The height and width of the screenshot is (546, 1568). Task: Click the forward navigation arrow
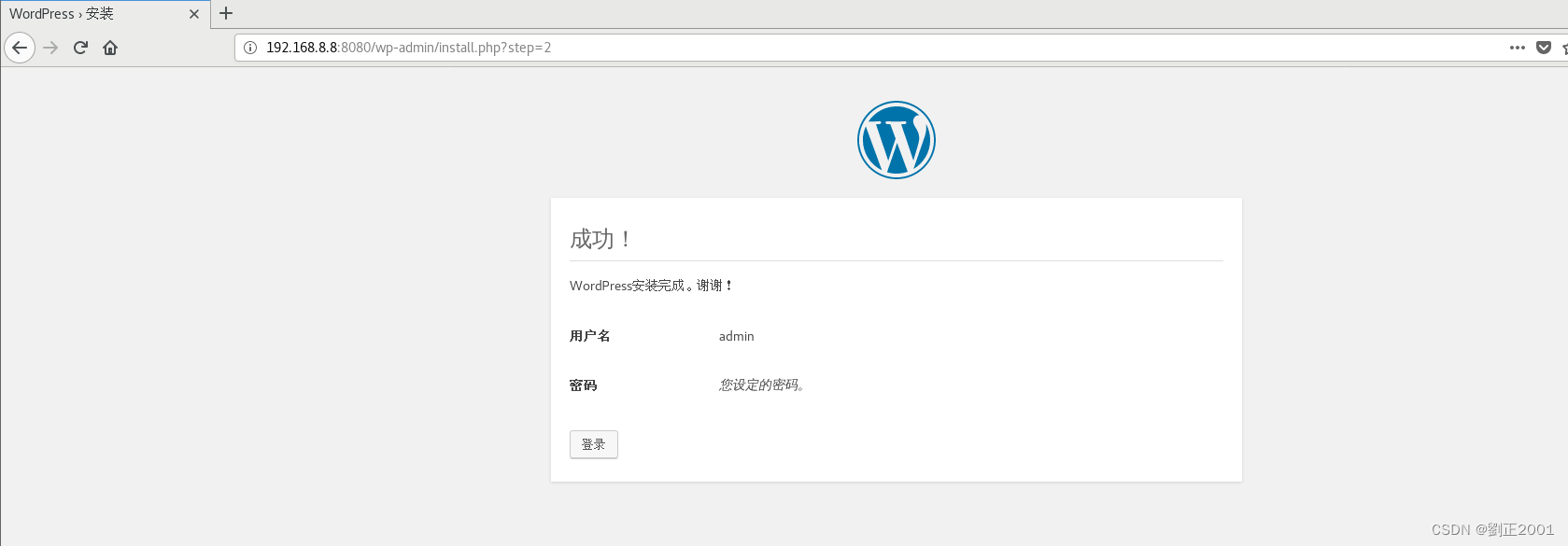point(50,48)
